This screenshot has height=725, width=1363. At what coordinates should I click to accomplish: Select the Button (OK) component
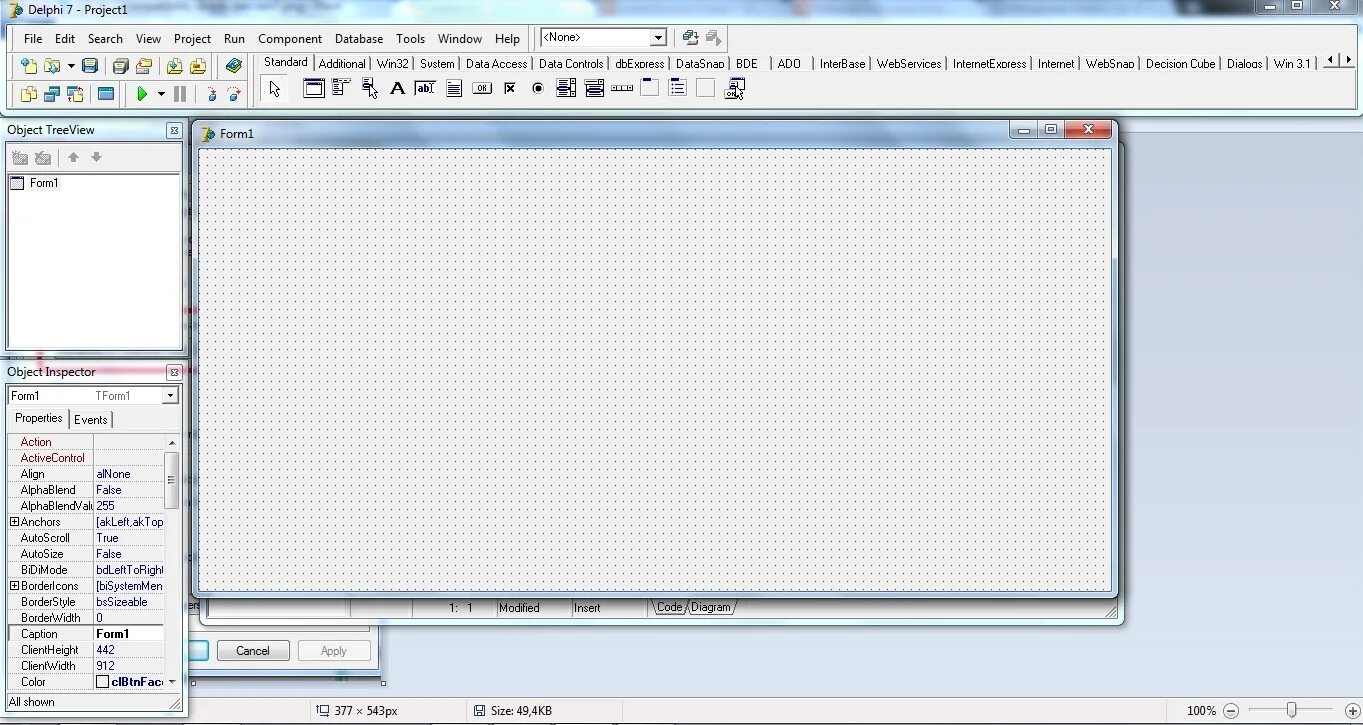[x=482, y=88]
